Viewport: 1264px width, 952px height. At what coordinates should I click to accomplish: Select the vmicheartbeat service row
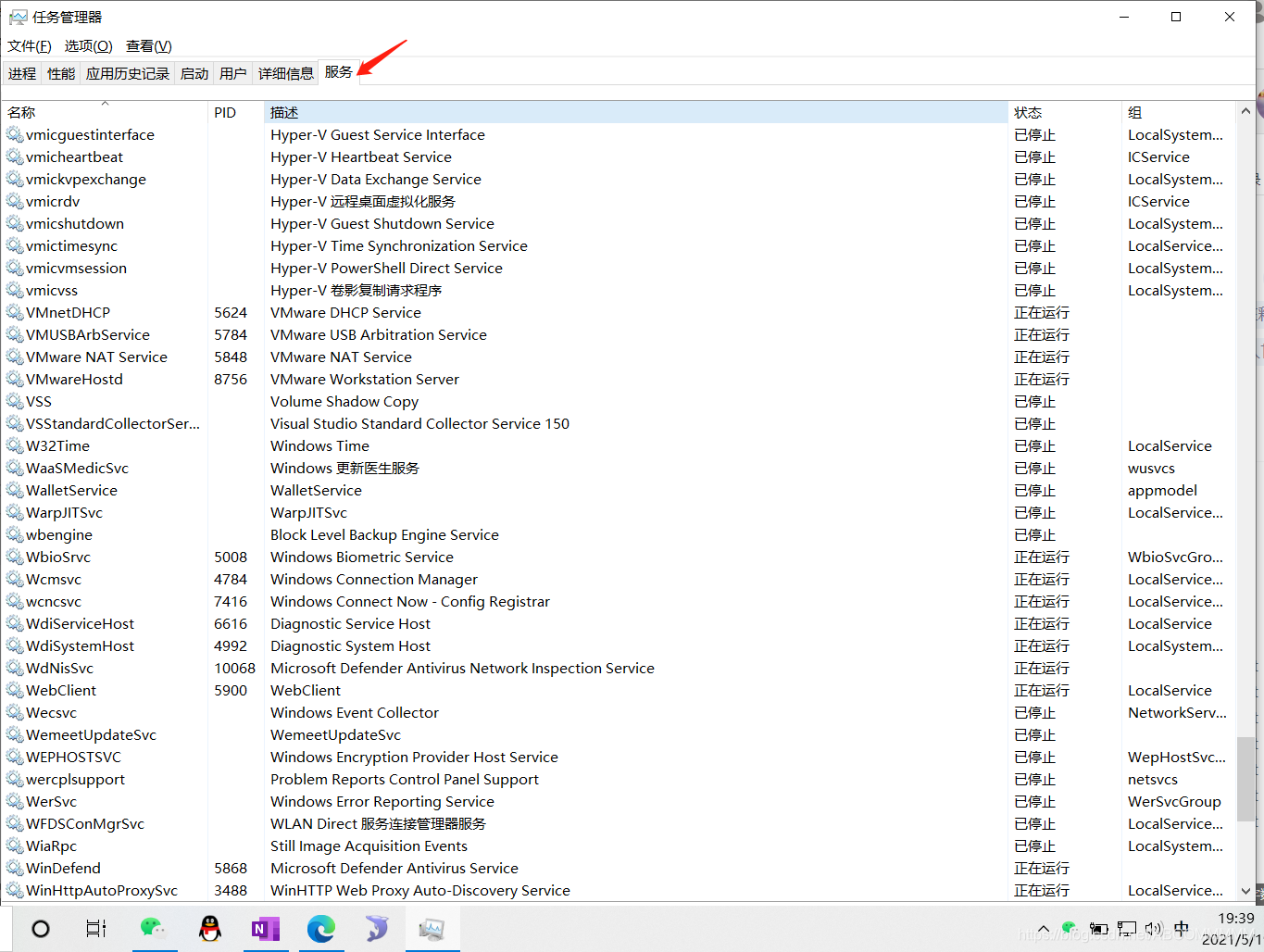click(619, 157)
